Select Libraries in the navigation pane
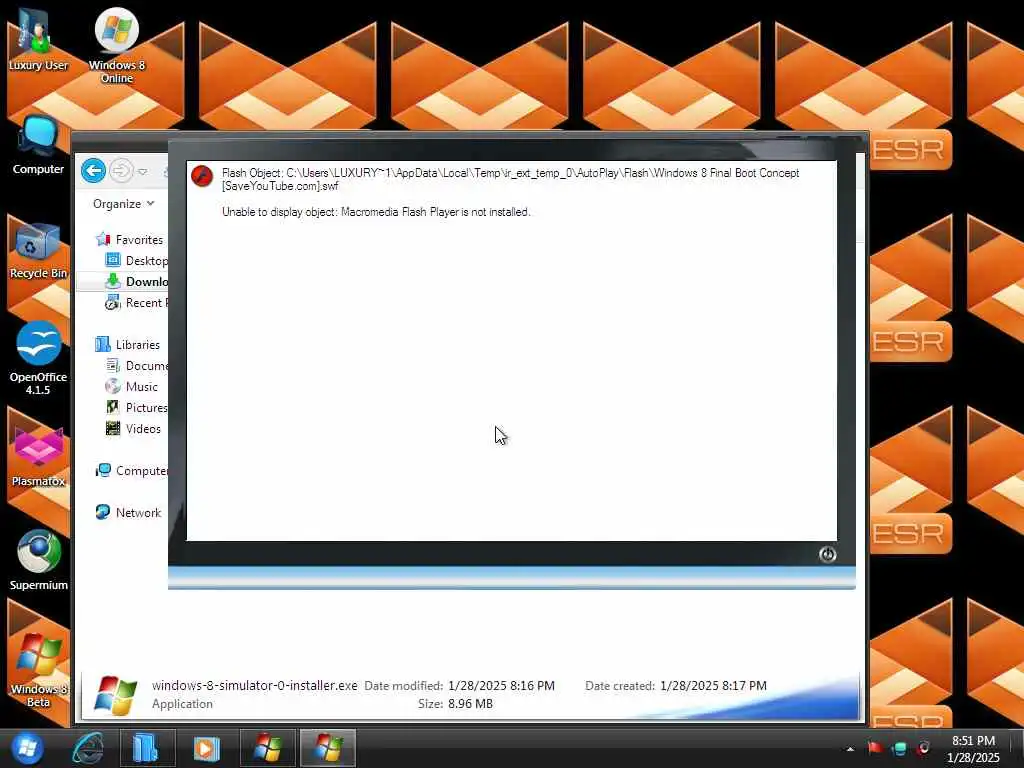The height and width of the screenshot is (768, 1024). pos(127,344)
